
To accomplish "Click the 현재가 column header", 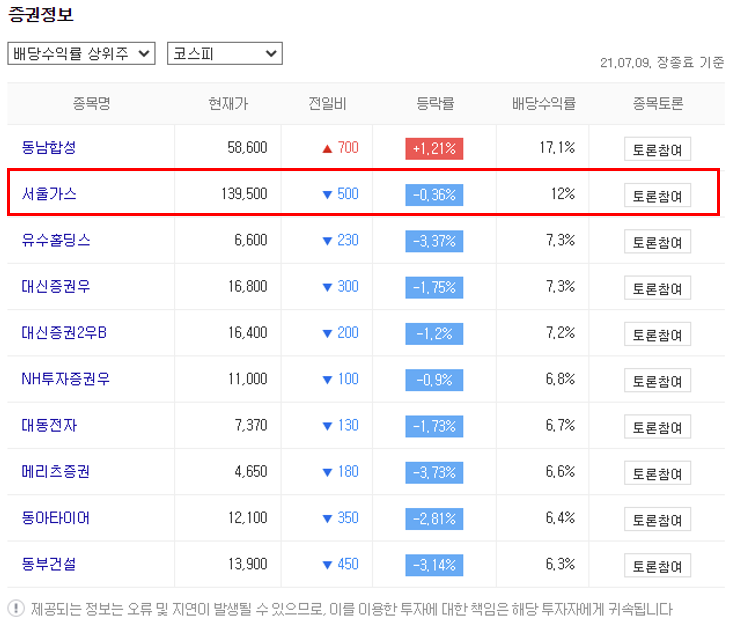I will 228,103.
